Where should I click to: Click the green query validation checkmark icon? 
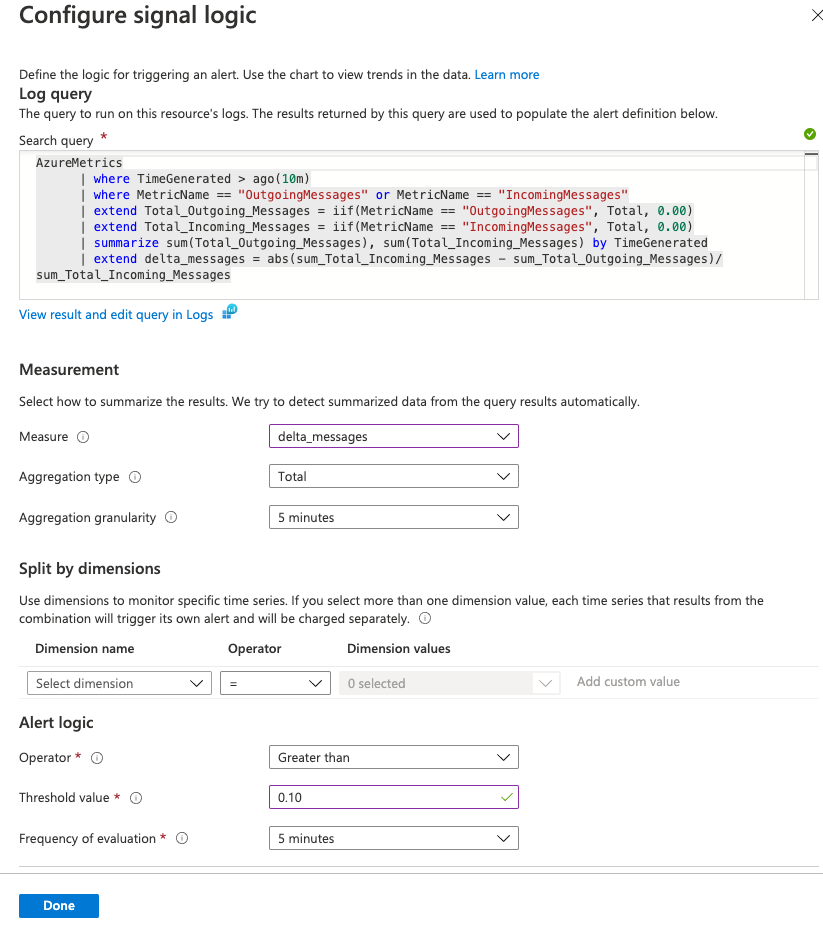pyautogui.click(x=810, y=134)
